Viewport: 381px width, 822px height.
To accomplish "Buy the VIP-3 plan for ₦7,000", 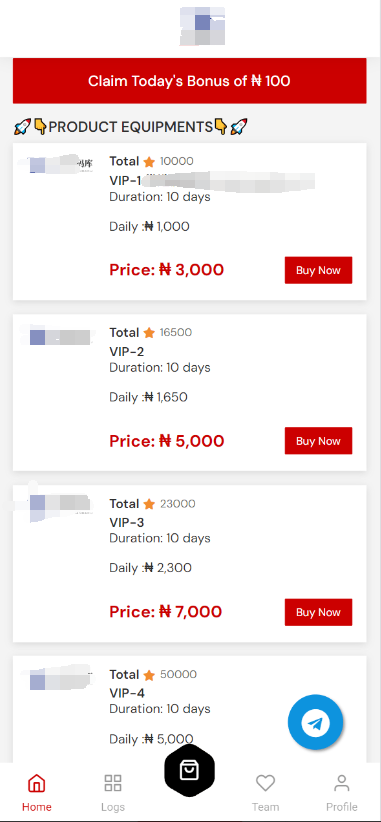I will 318,612.
